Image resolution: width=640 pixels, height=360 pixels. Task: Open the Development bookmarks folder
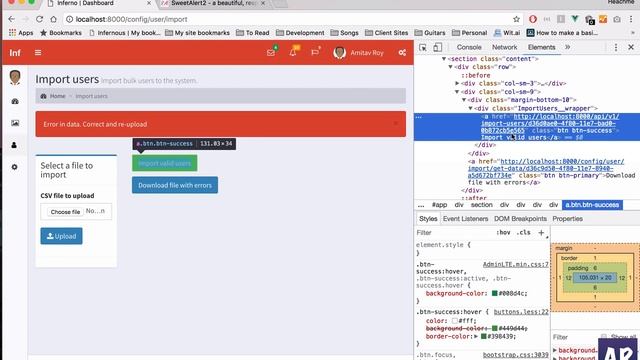coord(300,33)
